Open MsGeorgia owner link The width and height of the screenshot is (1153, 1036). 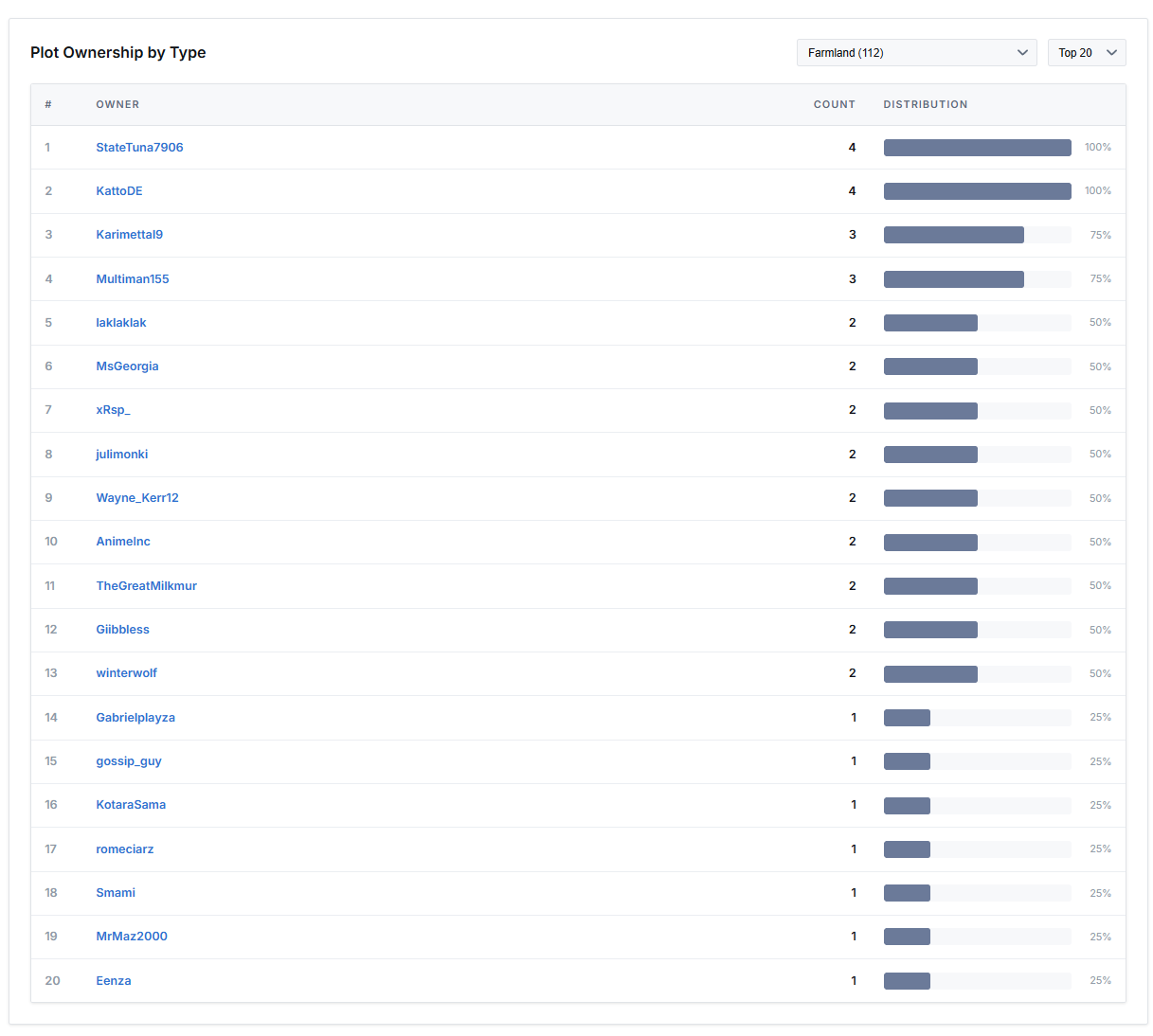(127, 366)
